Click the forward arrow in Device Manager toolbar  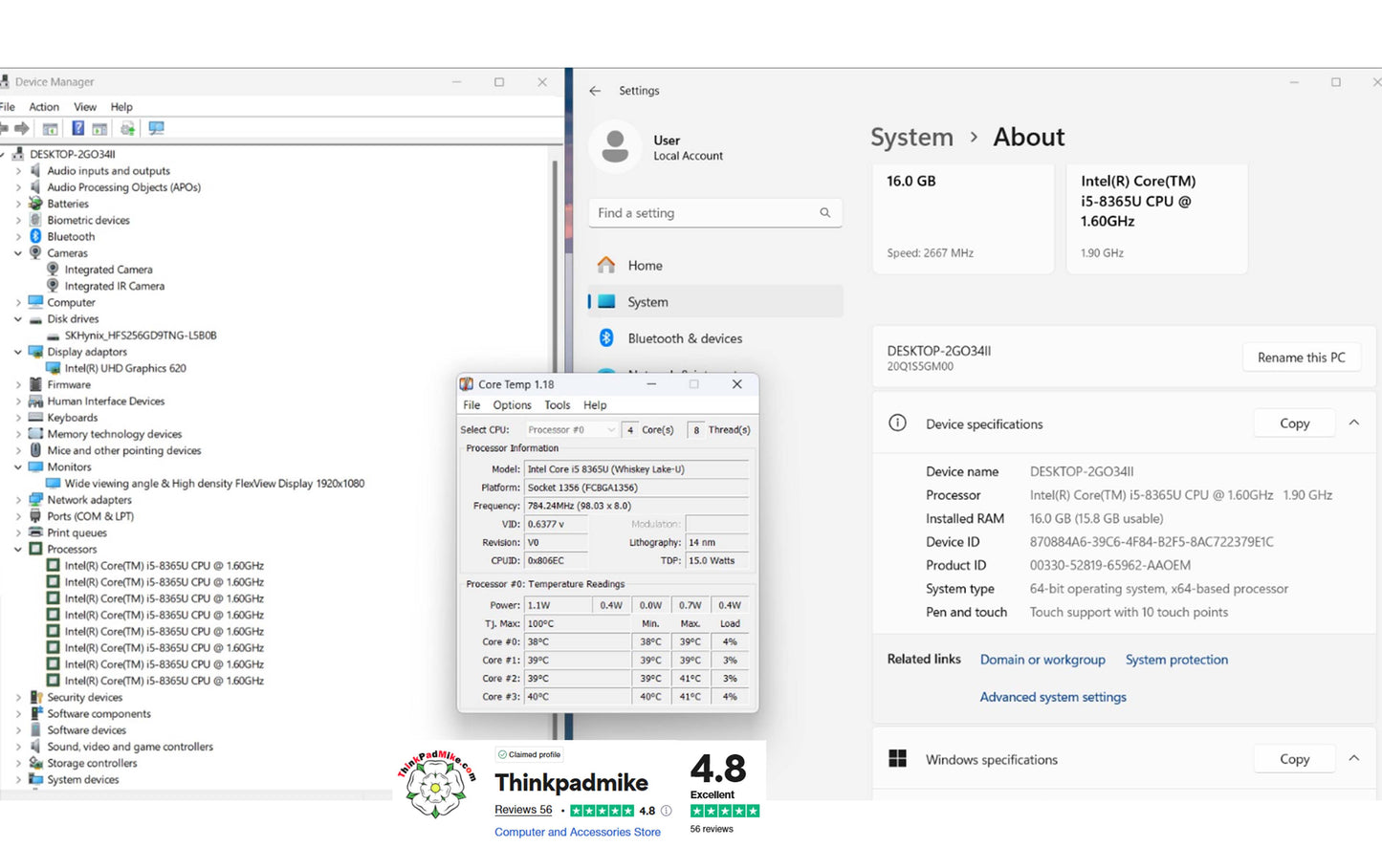pyautogui.click(x=22, y=128)
